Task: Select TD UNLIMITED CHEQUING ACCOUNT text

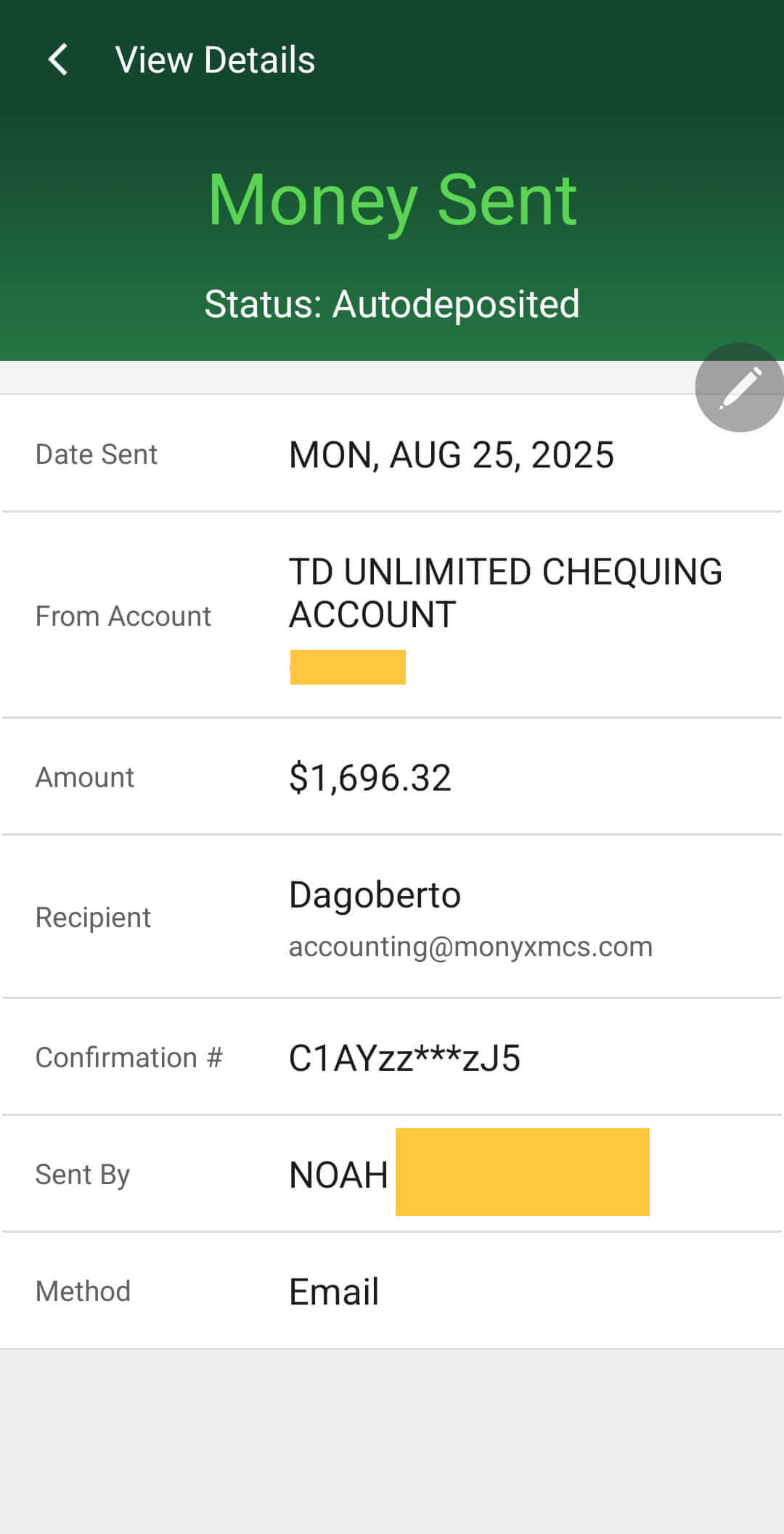Action: pos(505,592)
